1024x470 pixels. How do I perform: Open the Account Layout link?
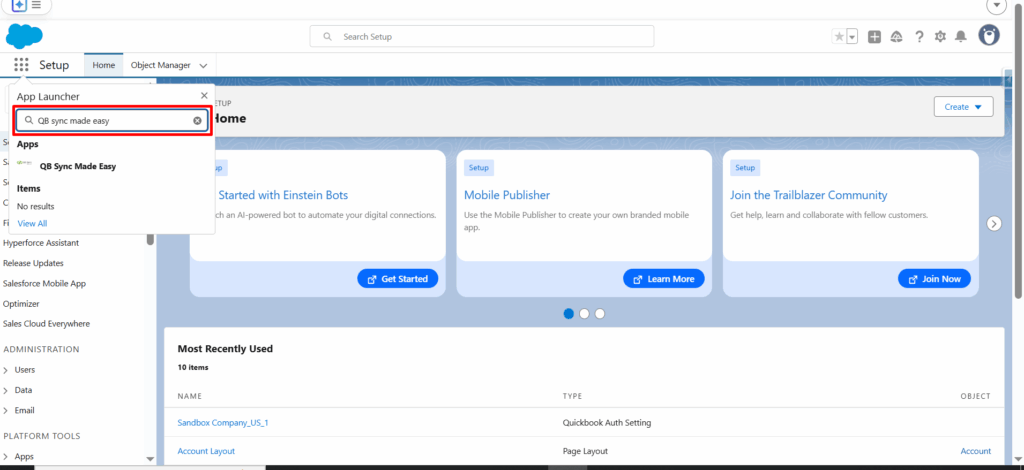pos(206,451)
